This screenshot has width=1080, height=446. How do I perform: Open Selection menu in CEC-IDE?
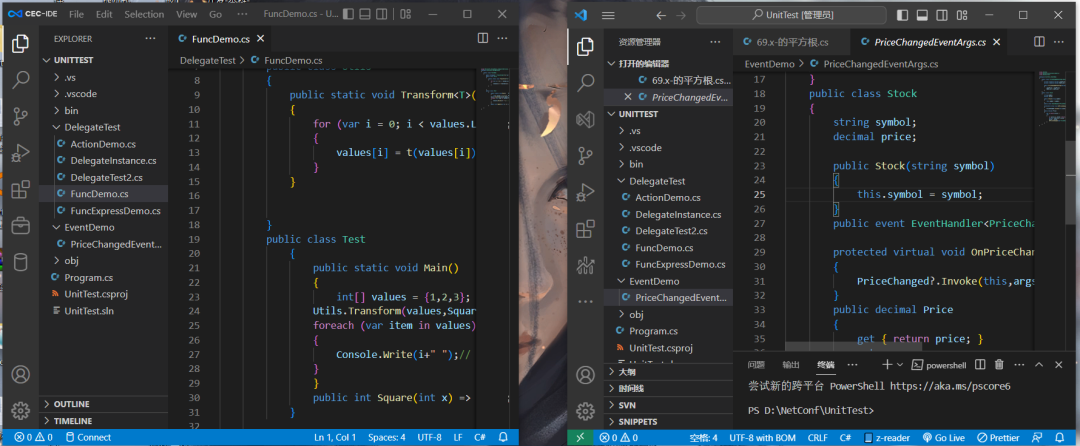coord(145,14)
